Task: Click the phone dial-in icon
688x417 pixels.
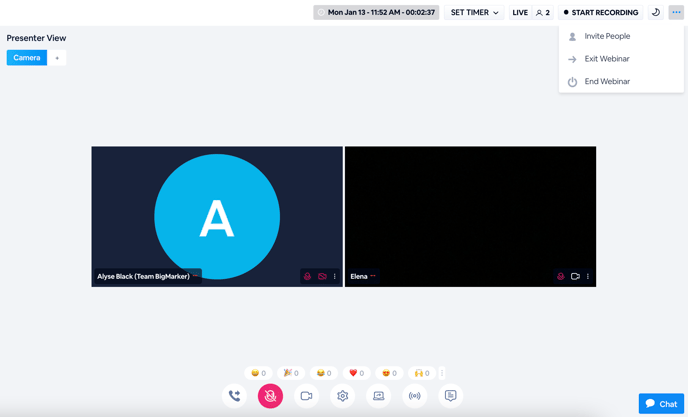Action: click(234, 396)
